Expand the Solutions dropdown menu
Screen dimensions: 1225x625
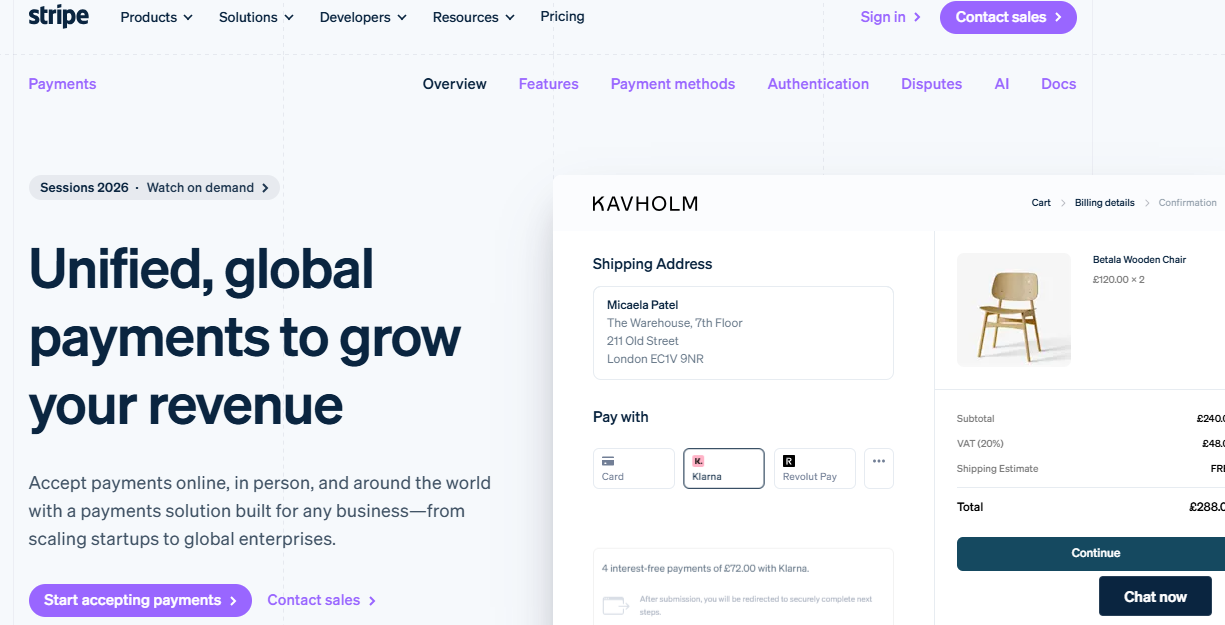[x=257, y=17]
